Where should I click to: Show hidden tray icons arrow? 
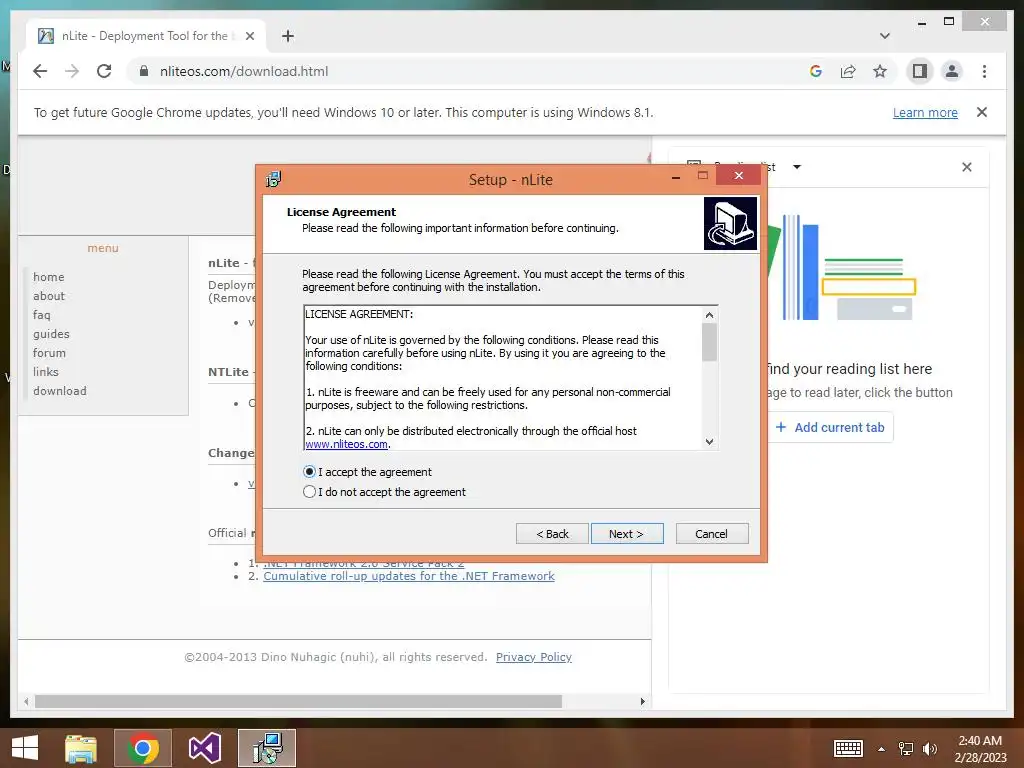[882, 749]
